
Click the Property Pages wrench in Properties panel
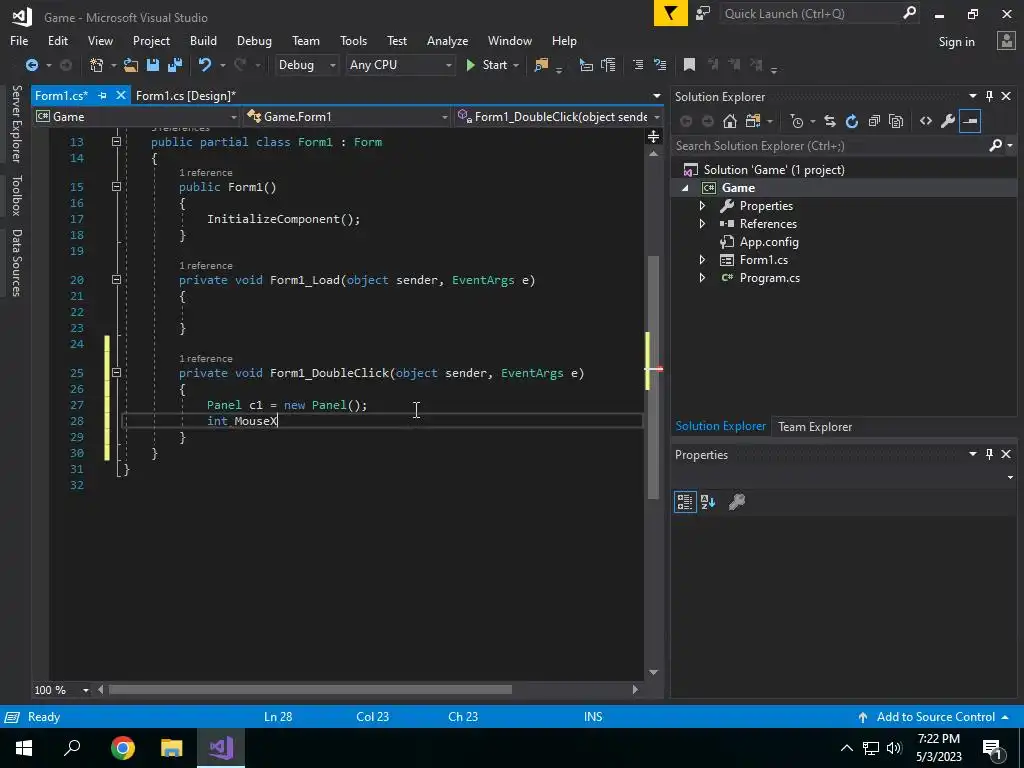click(737, 502)
